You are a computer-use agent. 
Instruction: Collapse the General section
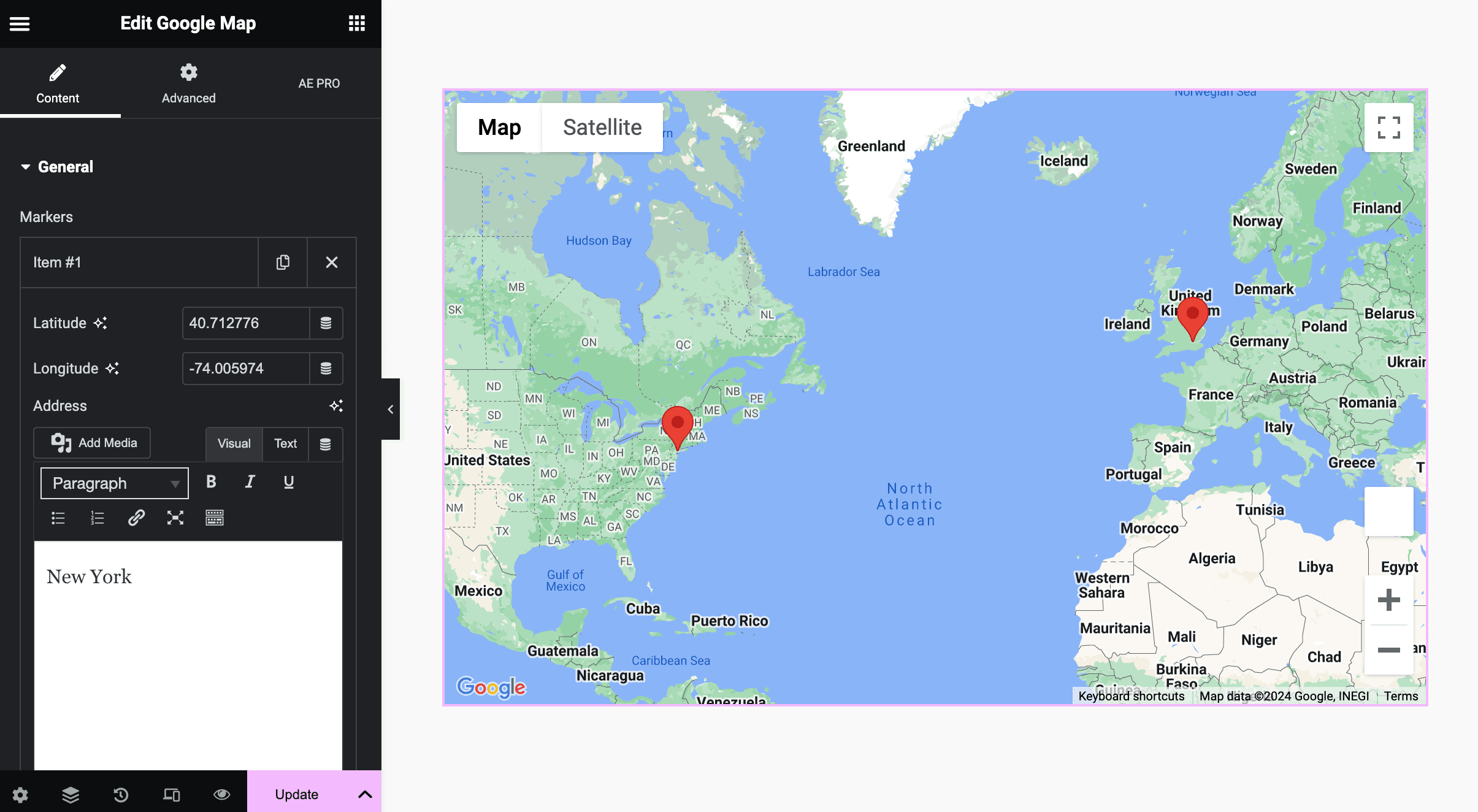(x=56, y=167)
